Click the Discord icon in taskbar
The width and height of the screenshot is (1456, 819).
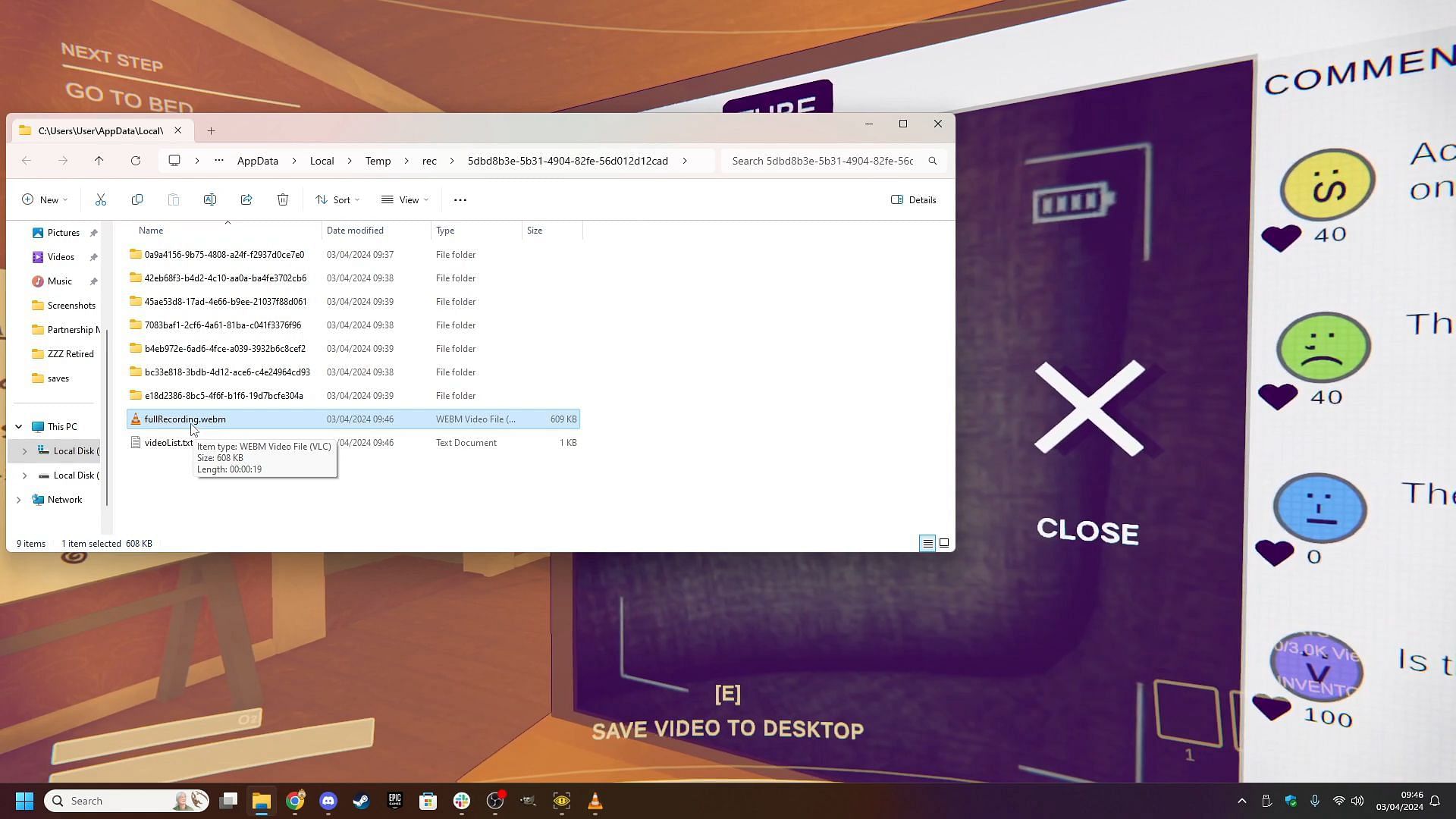(x=328, y=801)
